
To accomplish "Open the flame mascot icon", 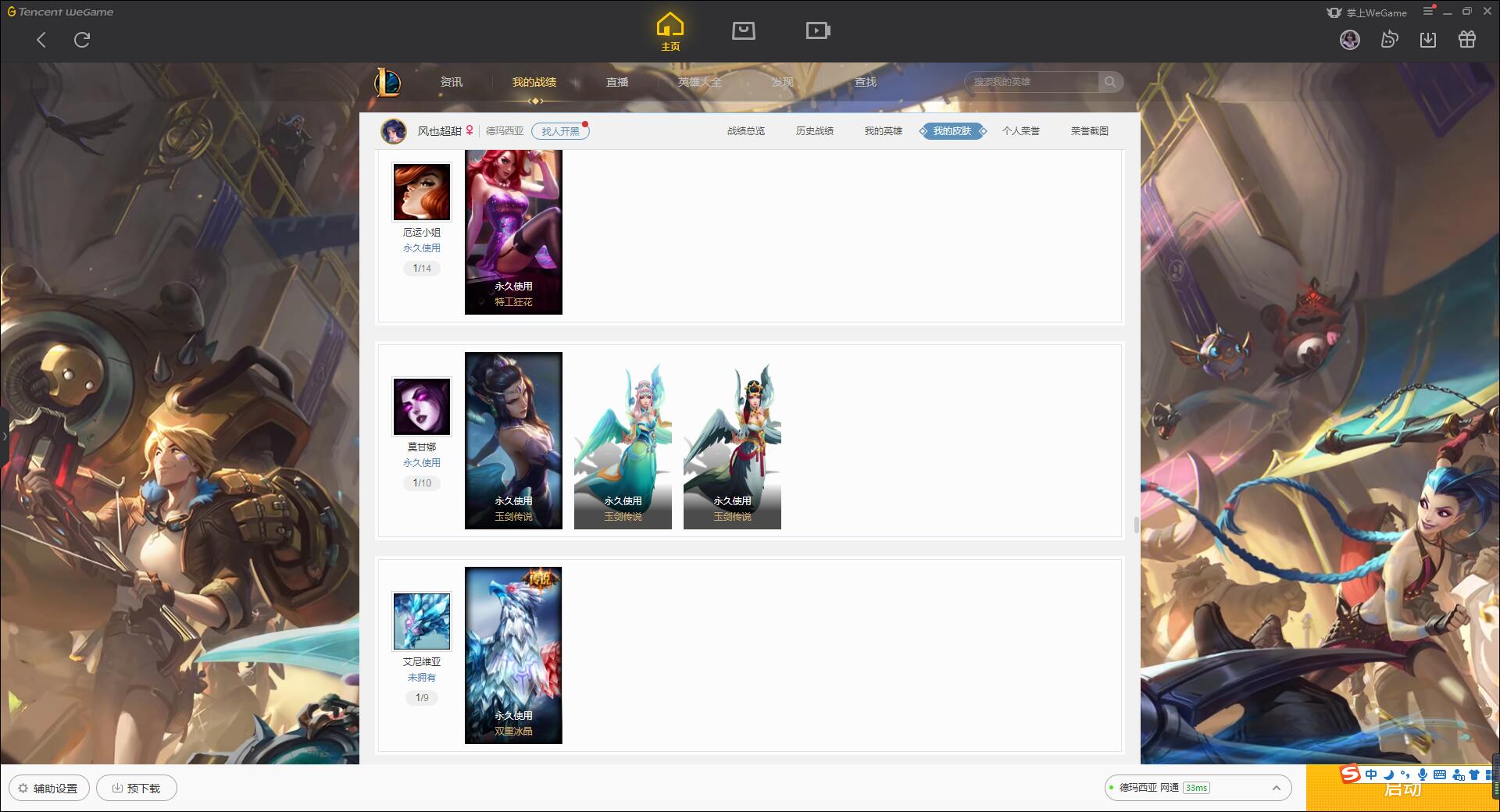I will click(x=1389, y=39).
